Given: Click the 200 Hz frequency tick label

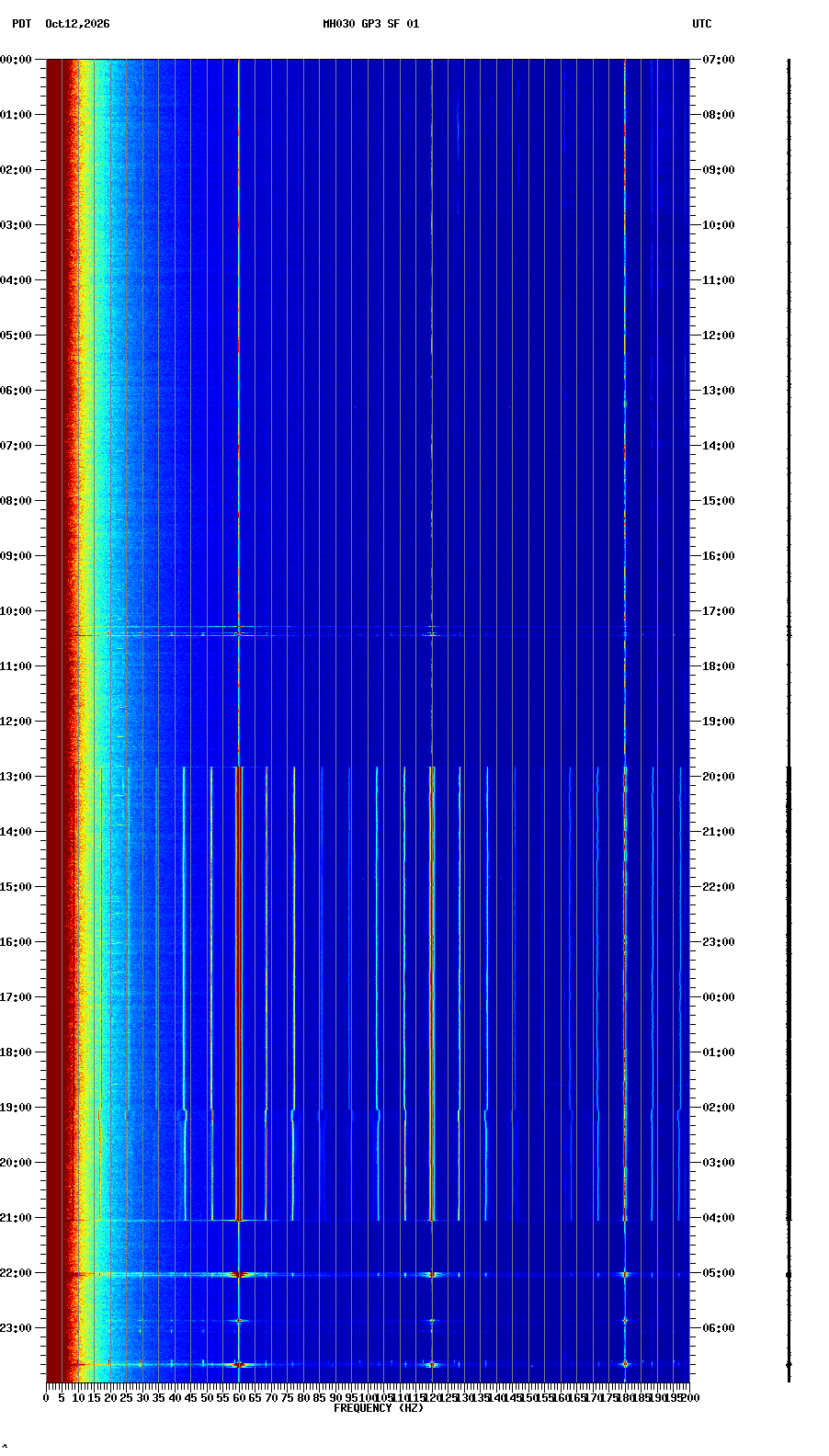Looking at the screenshot, I should tap(690, 1398).
